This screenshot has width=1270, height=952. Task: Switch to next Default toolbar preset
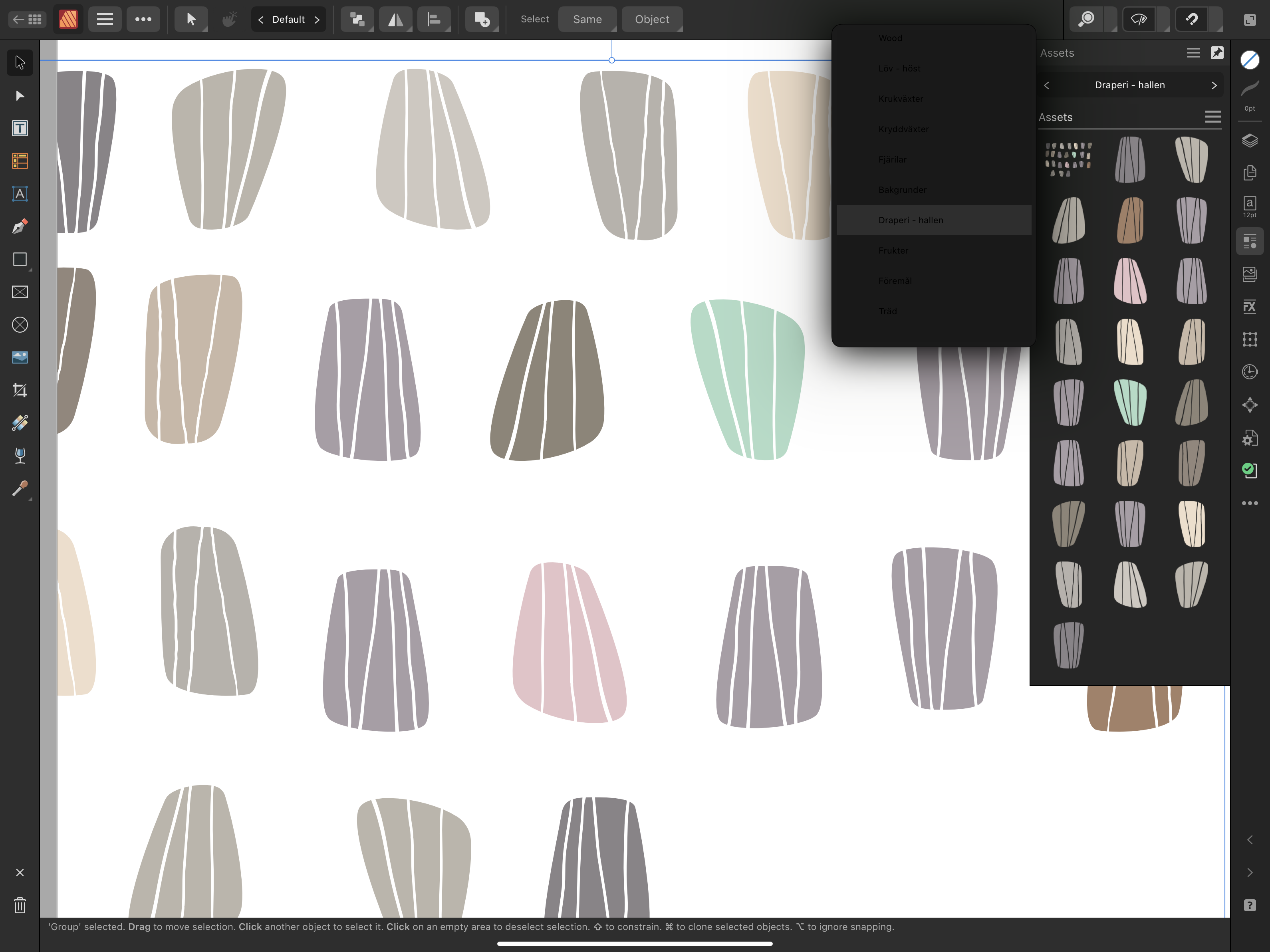pyautogui.click(x=317, y=20)
